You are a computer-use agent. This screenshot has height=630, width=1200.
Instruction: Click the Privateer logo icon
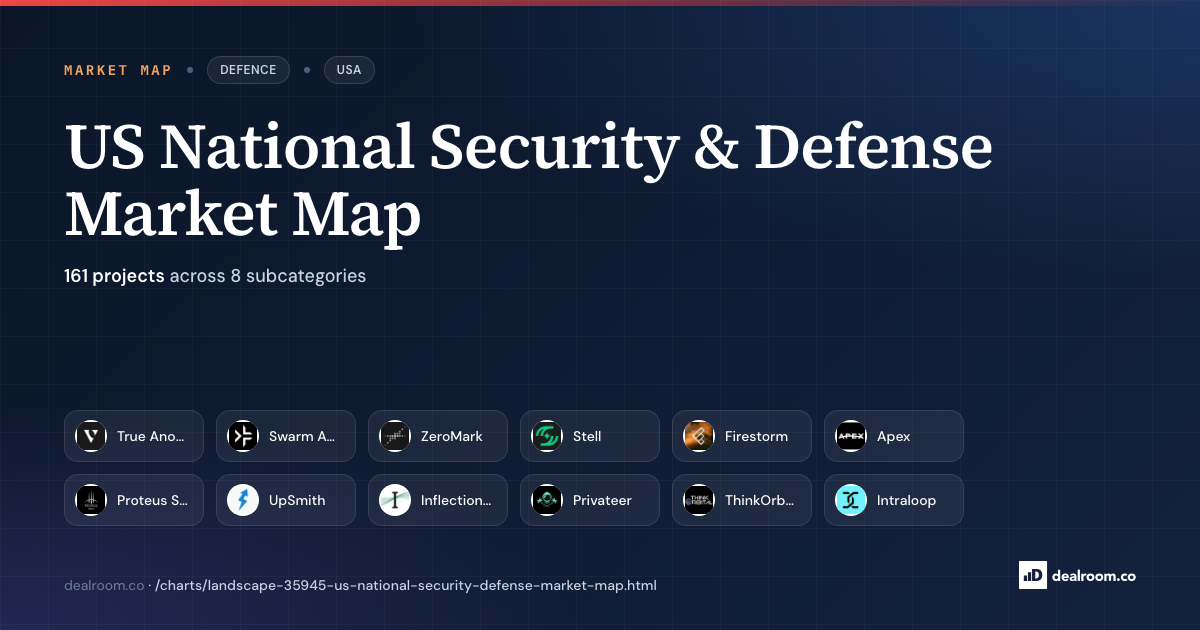pos(547,500)
